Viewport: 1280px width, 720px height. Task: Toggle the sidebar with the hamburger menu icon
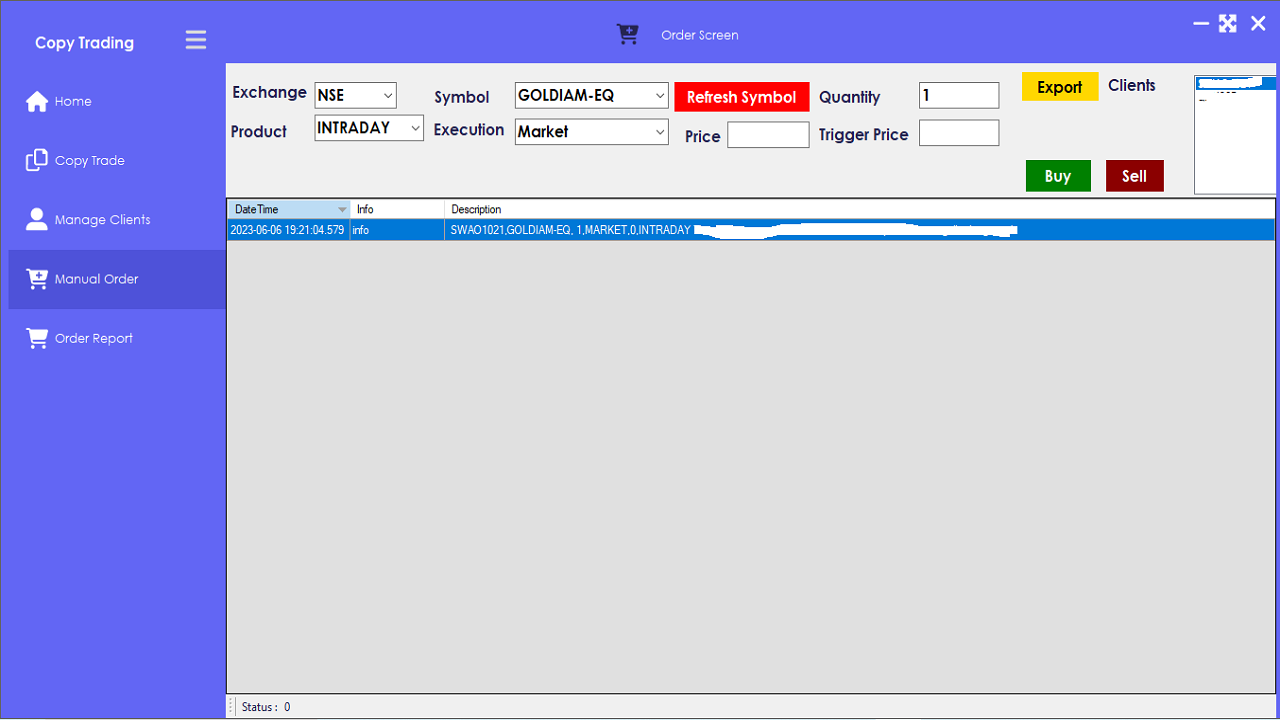(x=196, y=40)
